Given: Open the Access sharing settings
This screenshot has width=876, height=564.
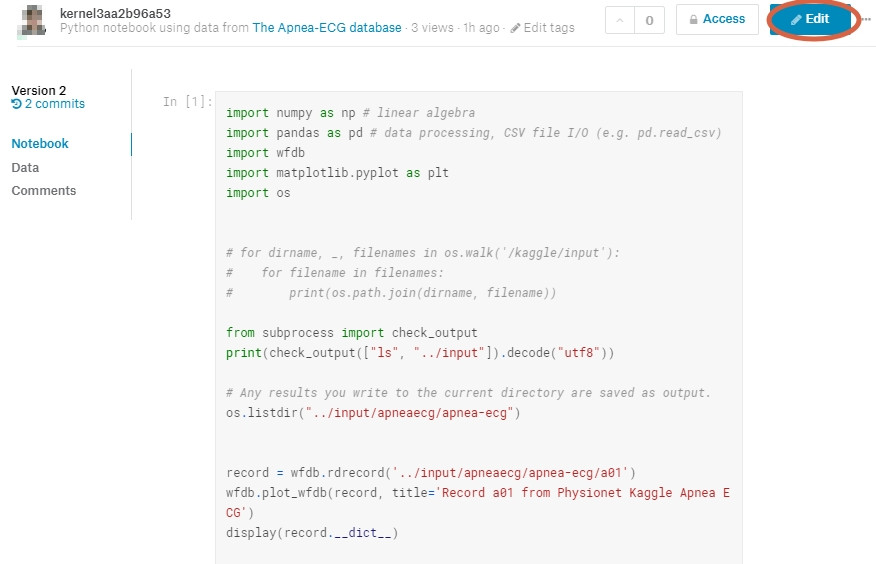Looking at the screenshot, I should pos(717,19).
